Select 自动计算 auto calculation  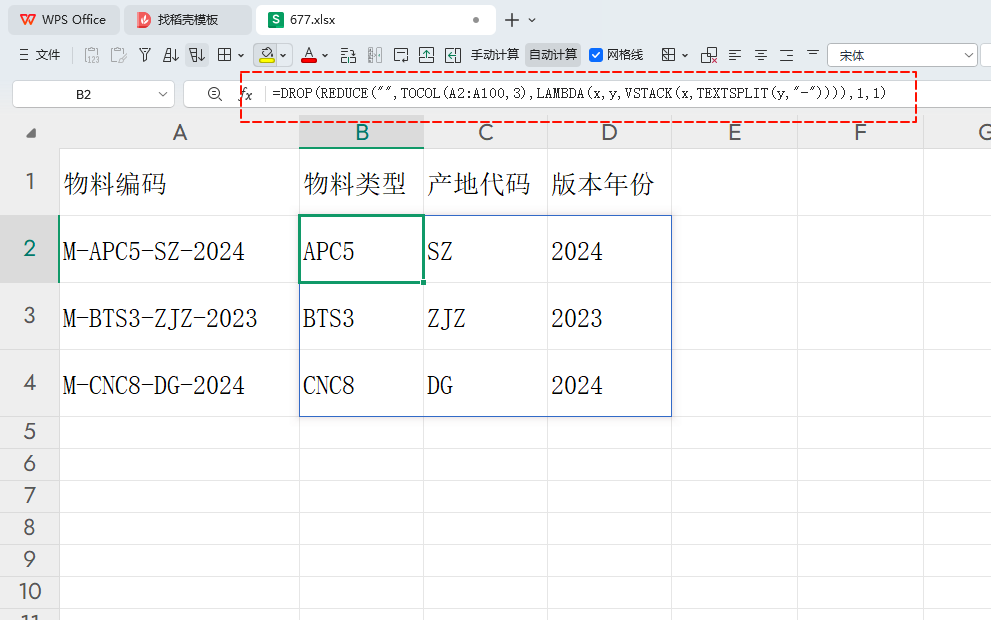(553, 55)
